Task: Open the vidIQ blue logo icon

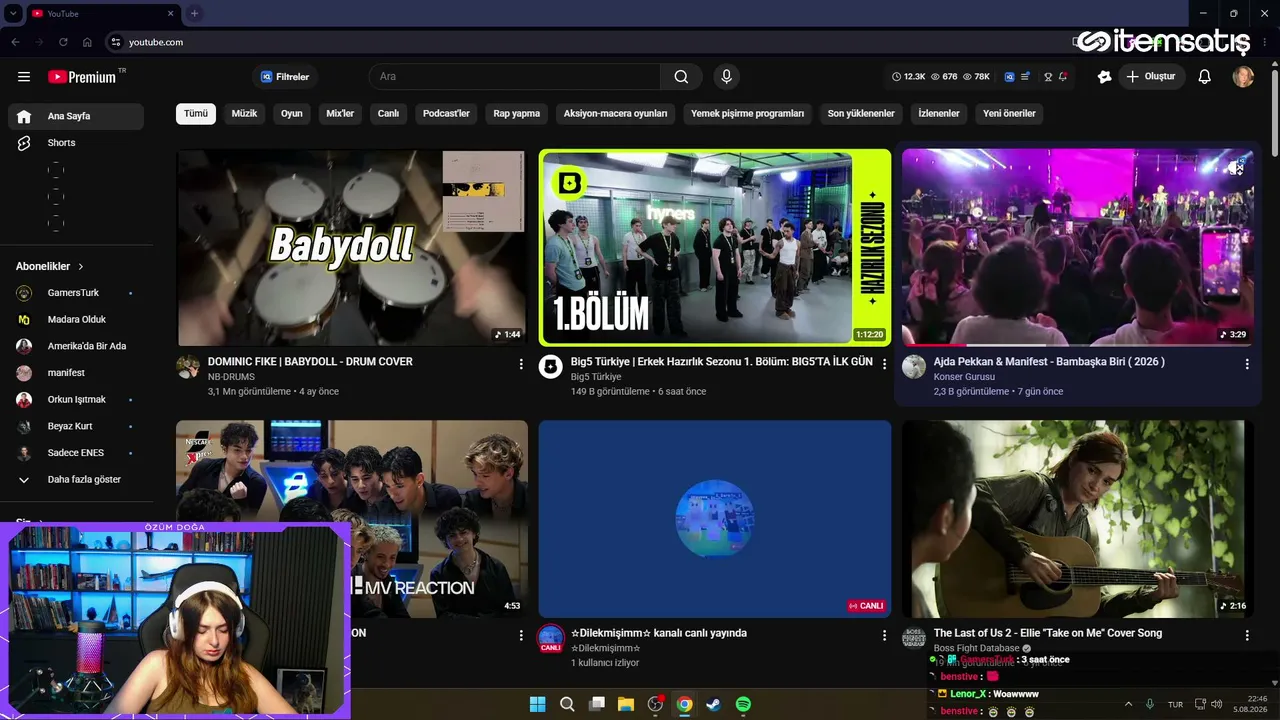Action: [1010, 77]
